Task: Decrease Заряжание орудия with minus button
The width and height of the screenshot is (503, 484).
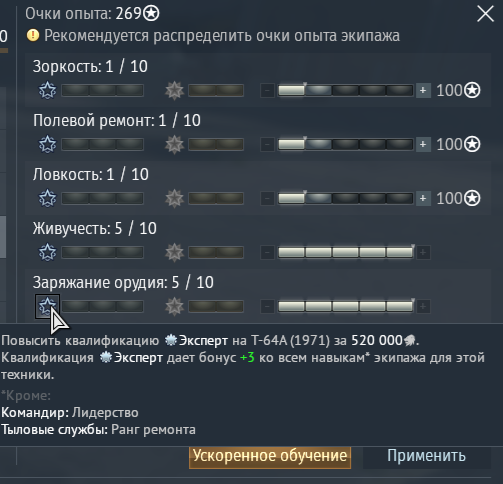Action: tap(267, 306)
